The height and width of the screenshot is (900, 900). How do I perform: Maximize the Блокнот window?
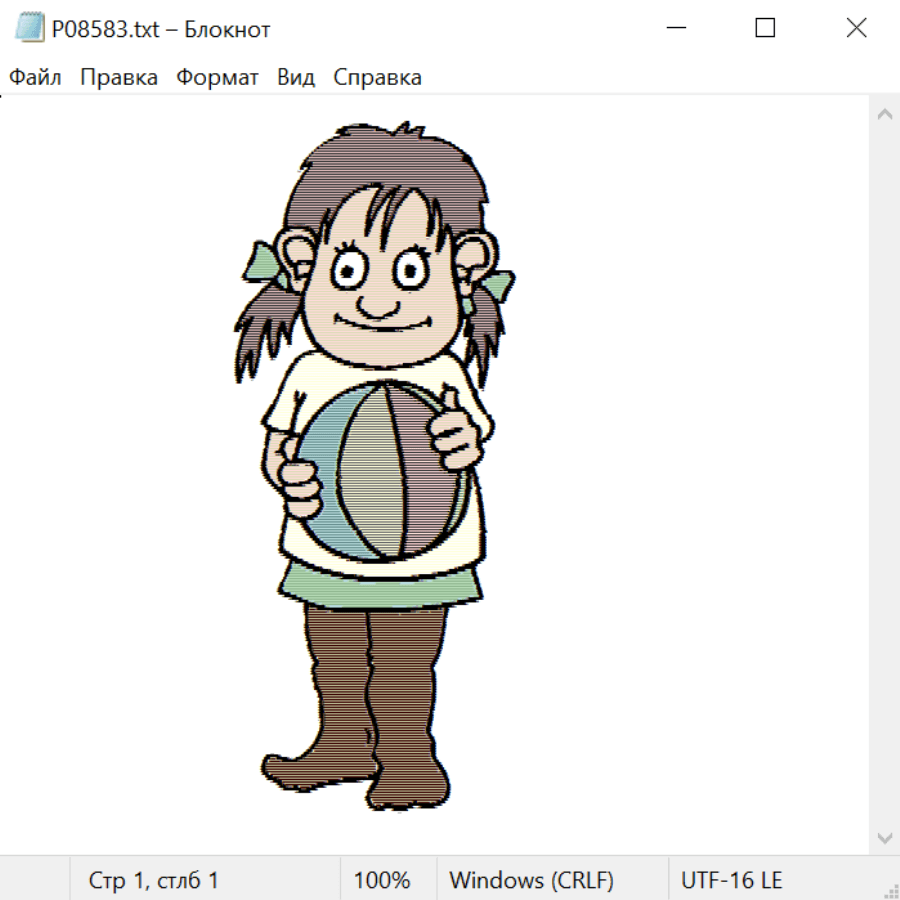click(765, 29)
